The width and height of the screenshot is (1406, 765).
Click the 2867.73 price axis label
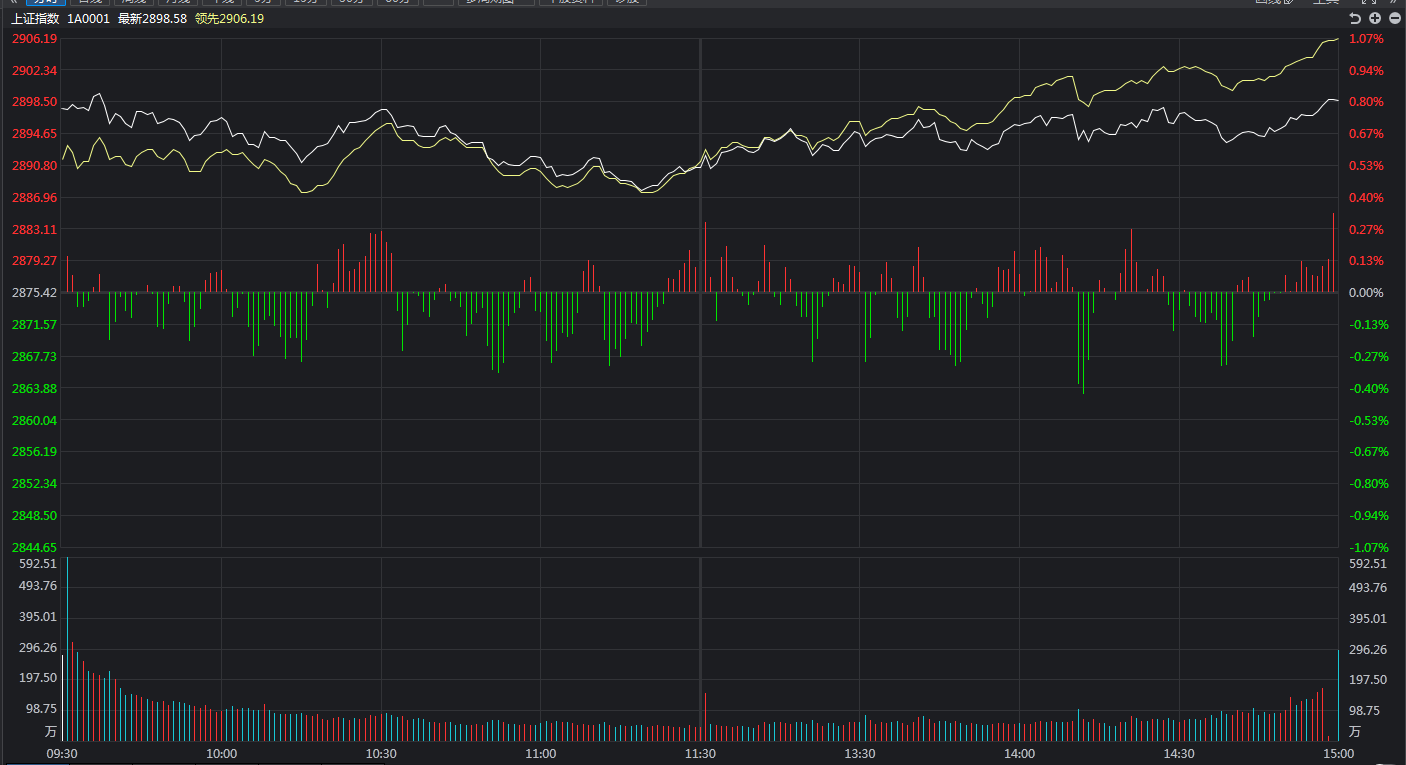coord(34,356)
